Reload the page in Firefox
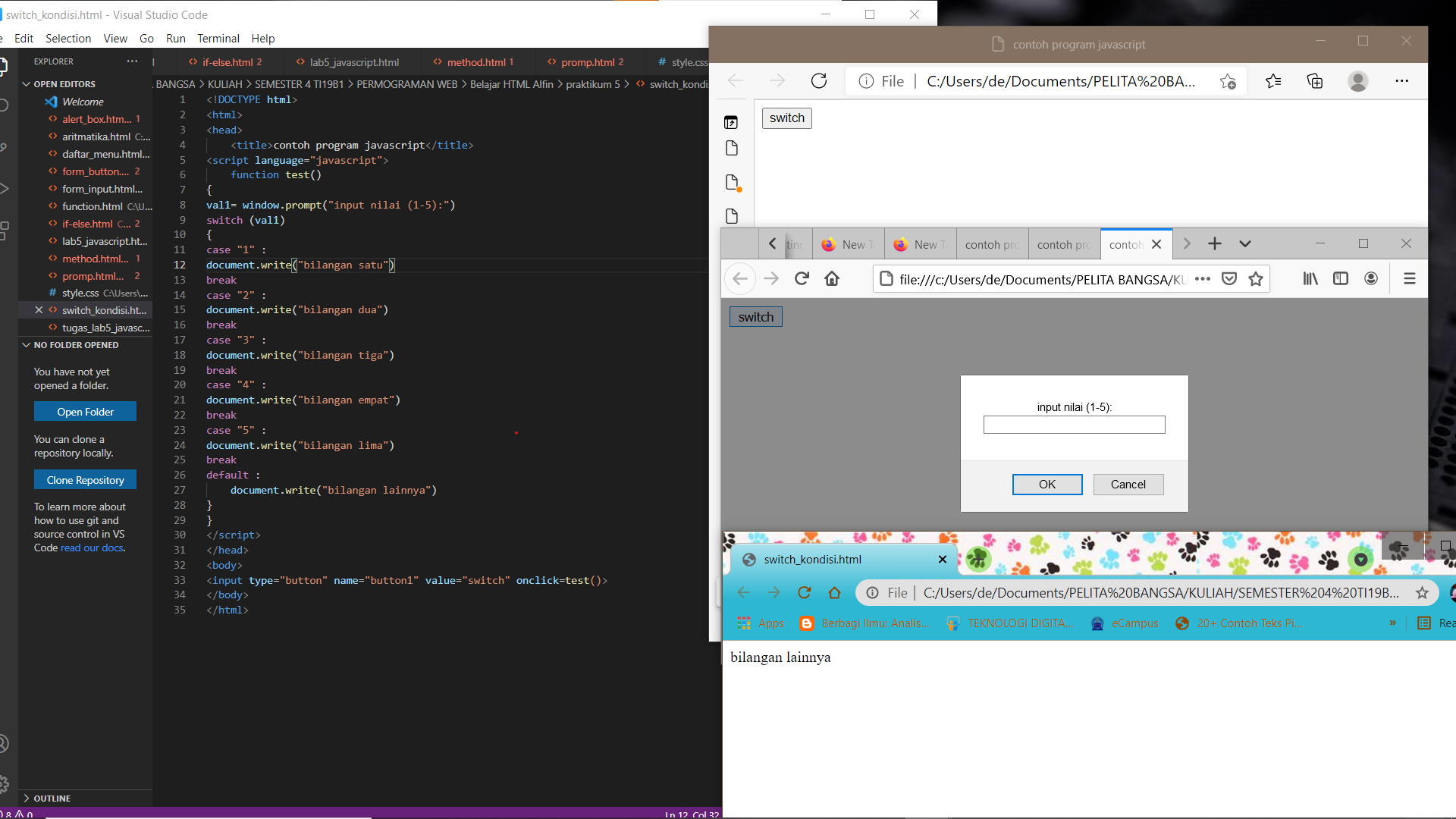The image size is (1456, 819). tap(802, 278)
